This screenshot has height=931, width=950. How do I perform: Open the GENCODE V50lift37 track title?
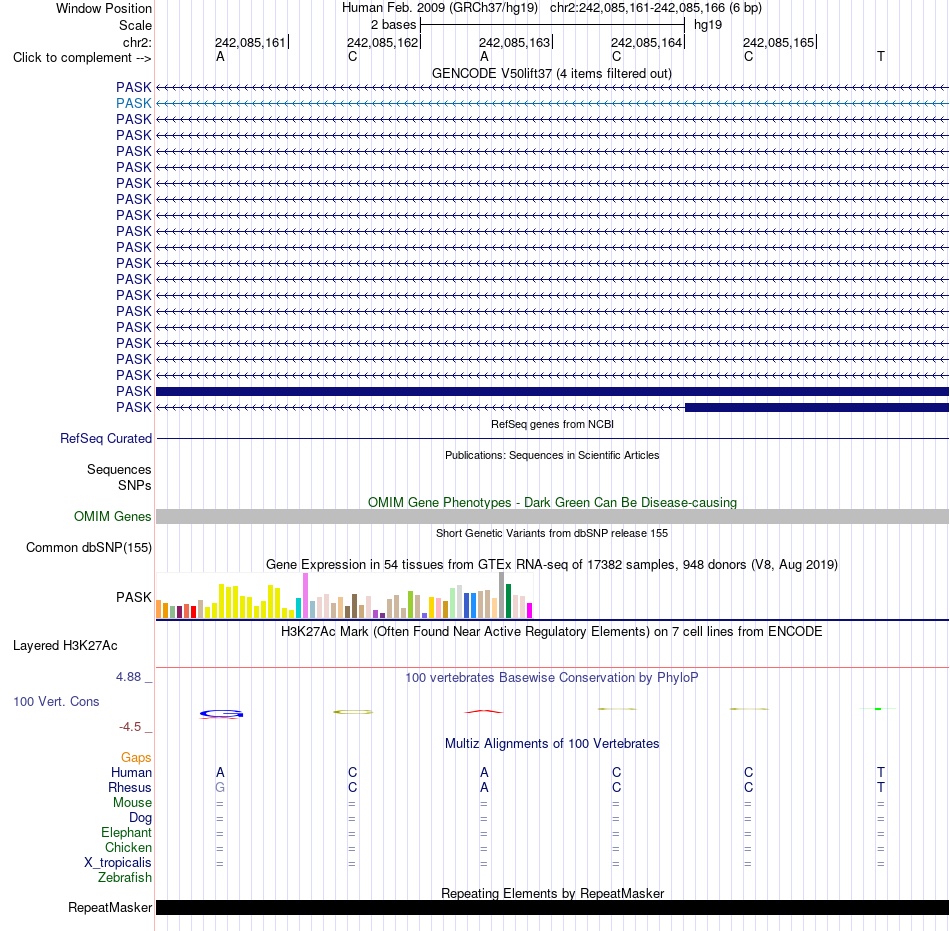click(x=551, y=74)
